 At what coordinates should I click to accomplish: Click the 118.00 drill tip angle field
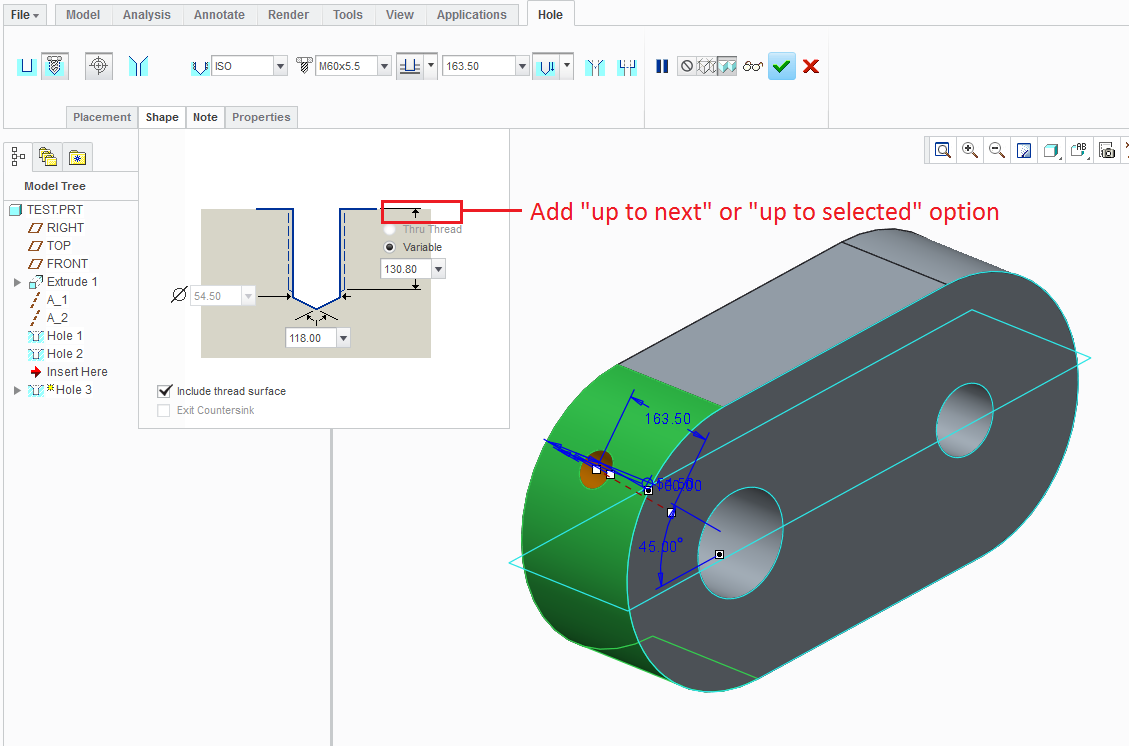tap(310, 338)
